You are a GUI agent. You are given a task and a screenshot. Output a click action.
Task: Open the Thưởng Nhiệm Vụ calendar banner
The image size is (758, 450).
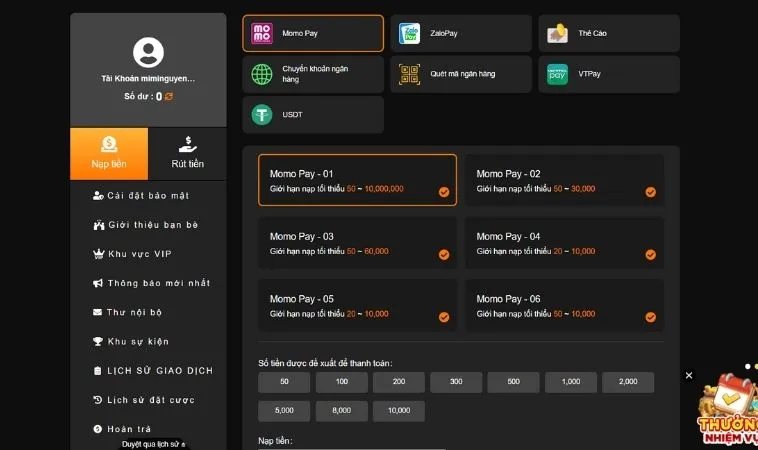pyautogui.click(x=729, y=408)
